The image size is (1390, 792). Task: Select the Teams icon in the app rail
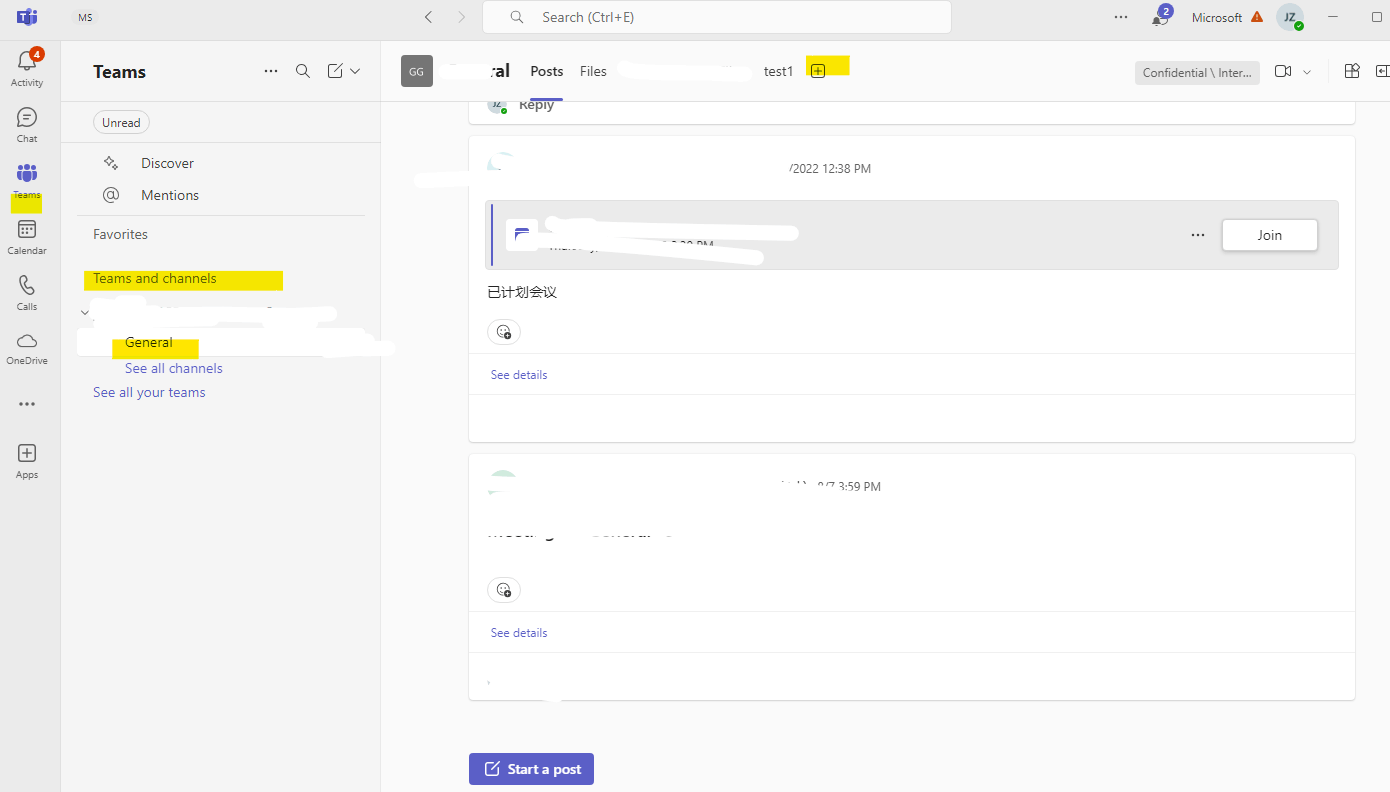[27, 180]
